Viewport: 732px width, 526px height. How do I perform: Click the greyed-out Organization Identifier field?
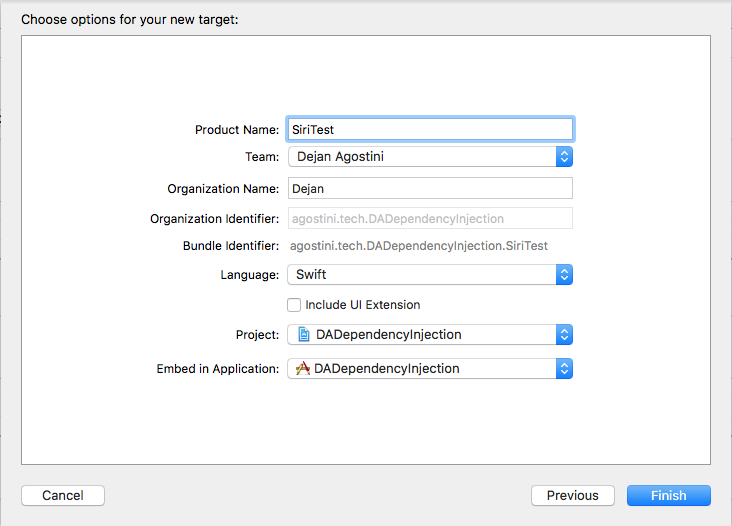[x=430, y=218]
